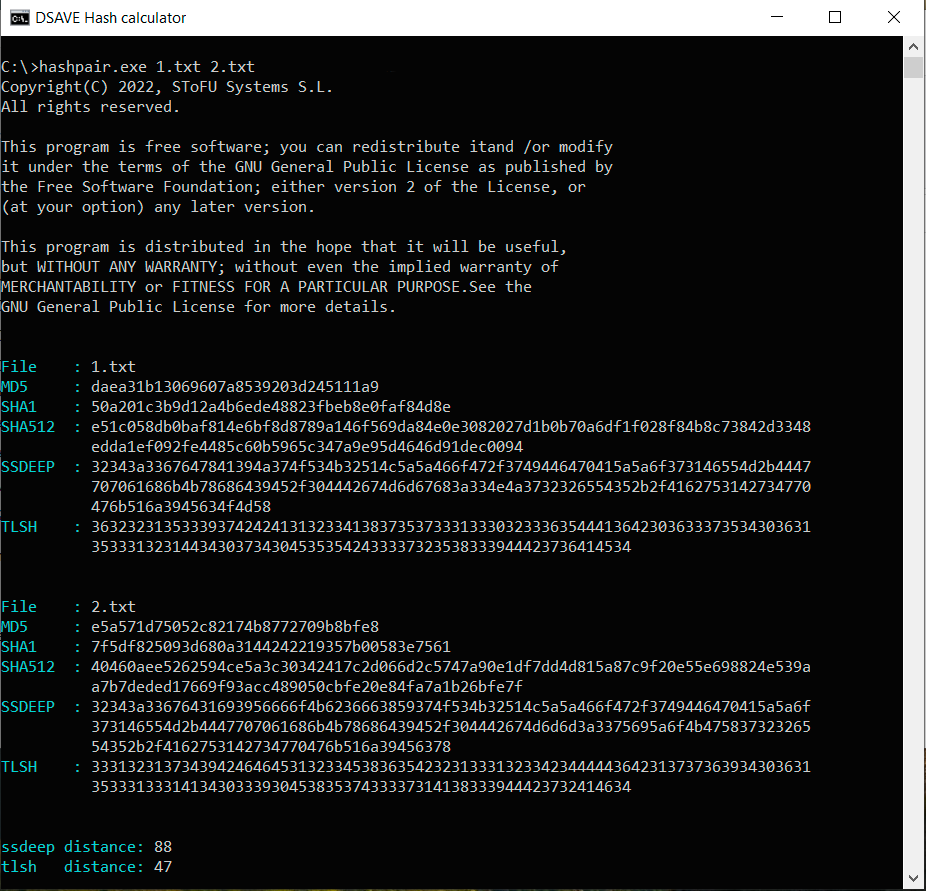The height and width of the screenshot is (891, 926).
Task: Click the tlsh distance value 47
Action: (163, 867)
